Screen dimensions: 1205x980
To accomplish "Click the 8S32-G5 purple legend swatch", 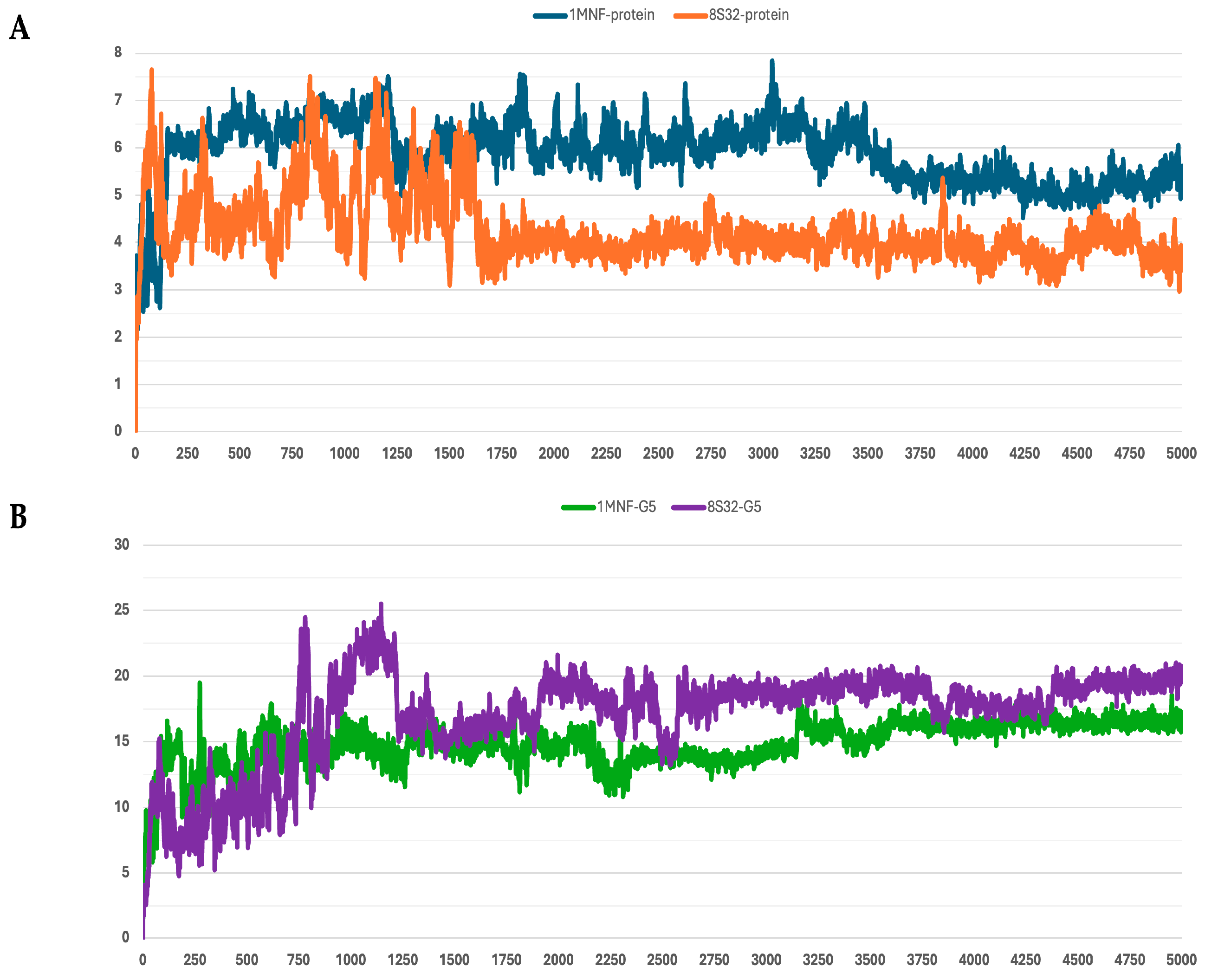I will coord(688,507).
